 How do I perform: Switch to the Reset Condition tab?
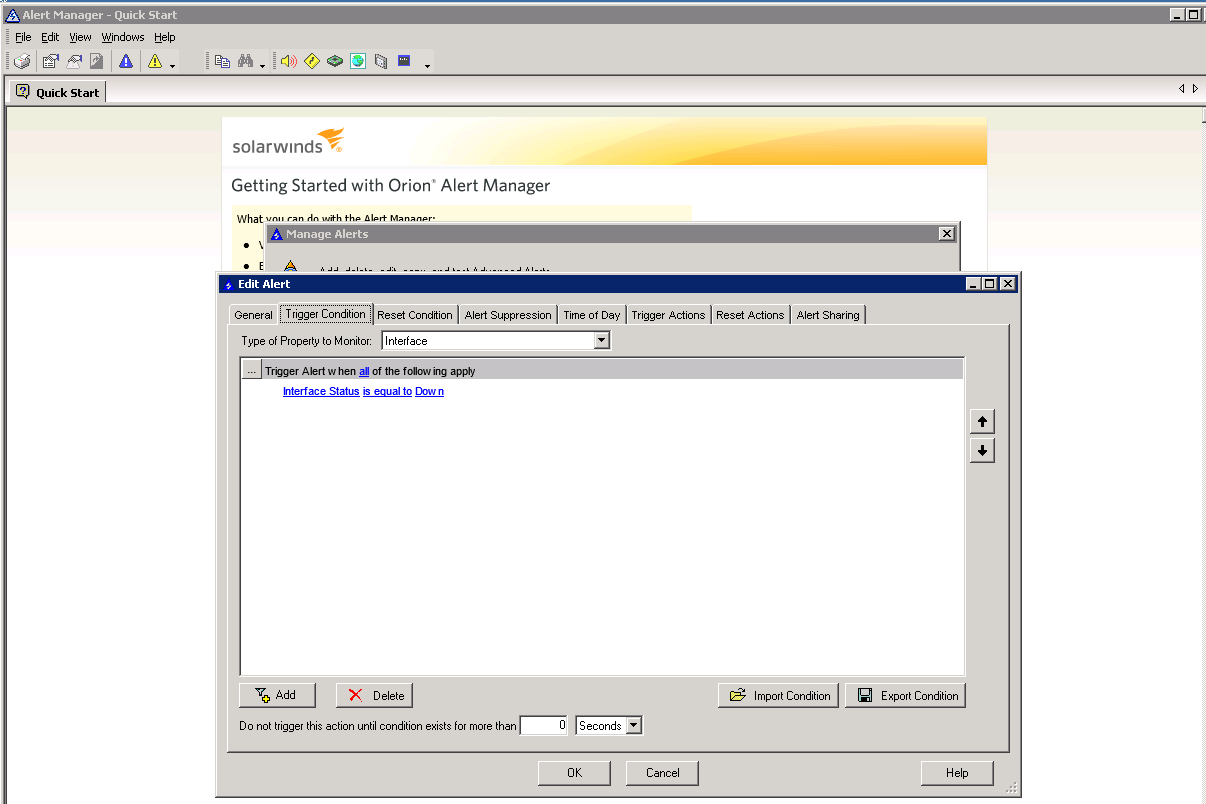[x=415, y=314]
